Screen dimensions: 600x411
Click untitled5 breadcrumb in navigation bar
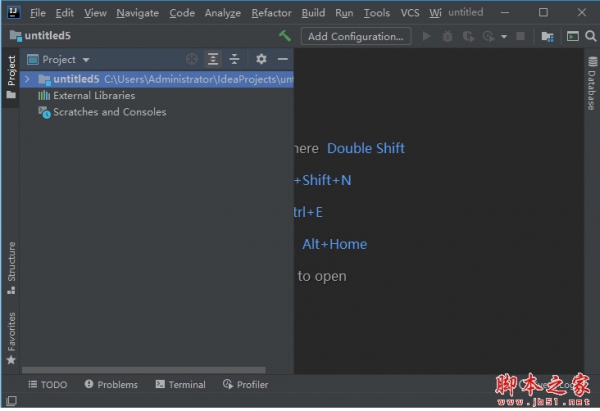click(41, 36)
